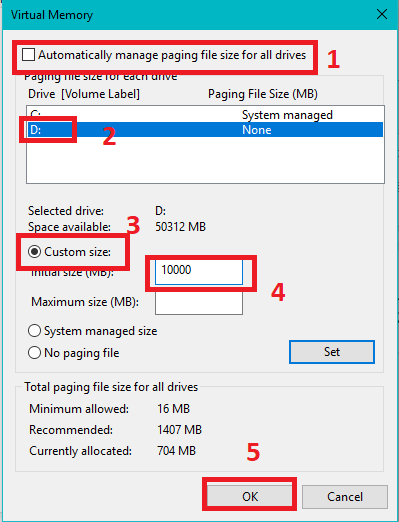Enable automatically manage paging file size checkbox
The height and width of the screenshot is (522, 399).
(28, 55)
